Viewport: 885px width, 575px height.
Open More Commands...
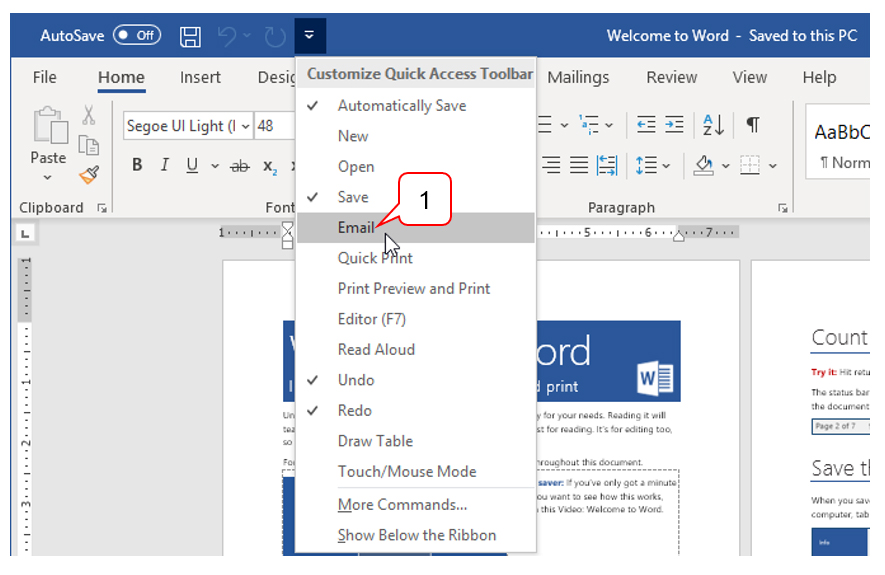click(x=415, y=504)
